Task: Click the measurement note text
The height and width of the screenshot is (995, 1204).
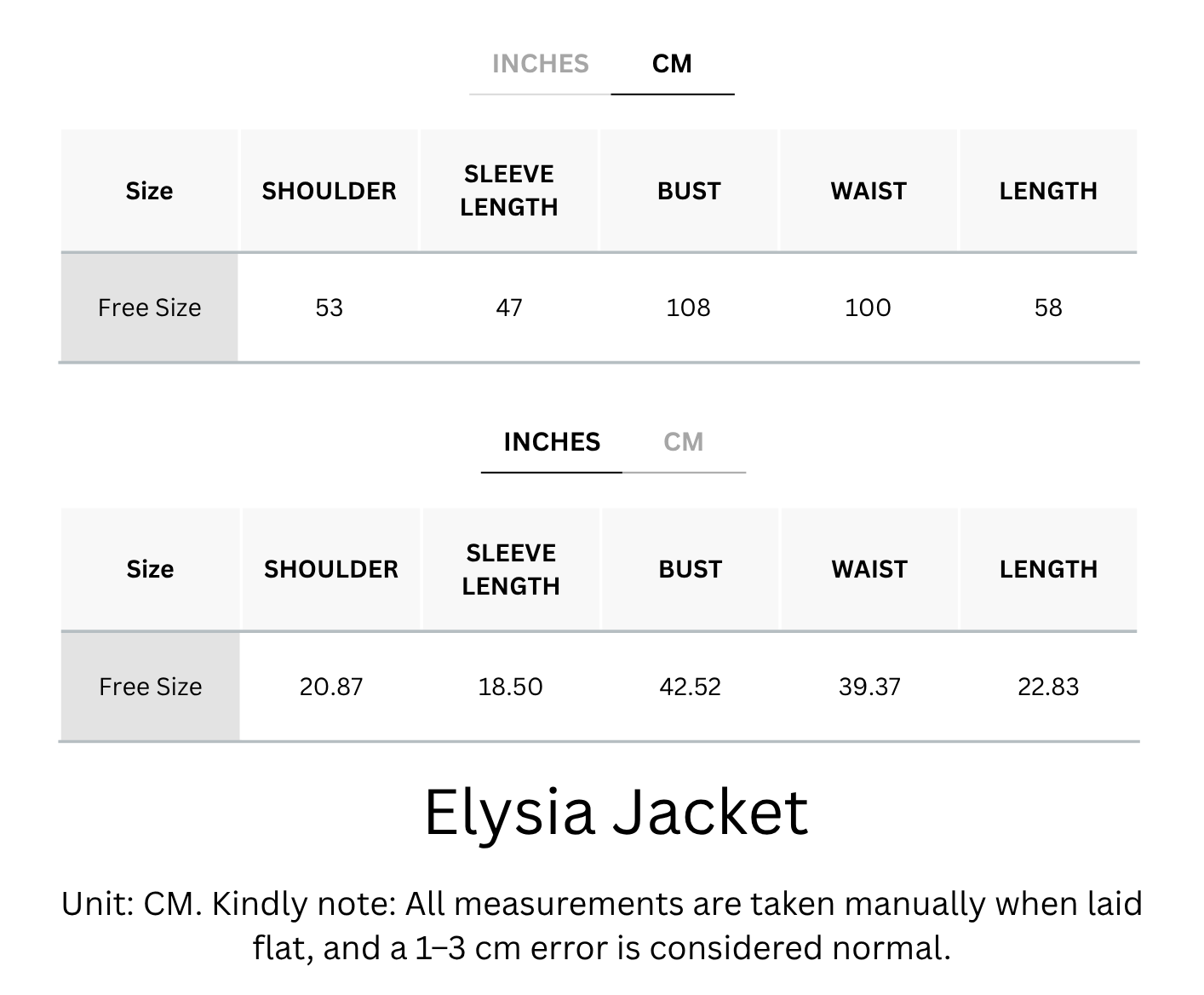Action: point(602,926)
